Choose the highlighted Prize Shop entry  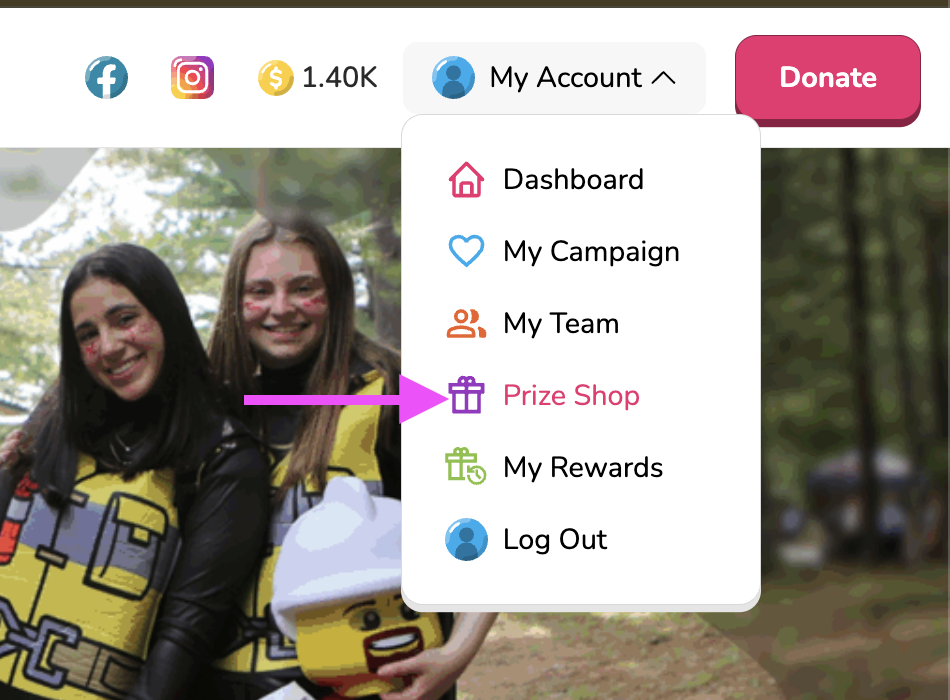(x=571, y=395)
